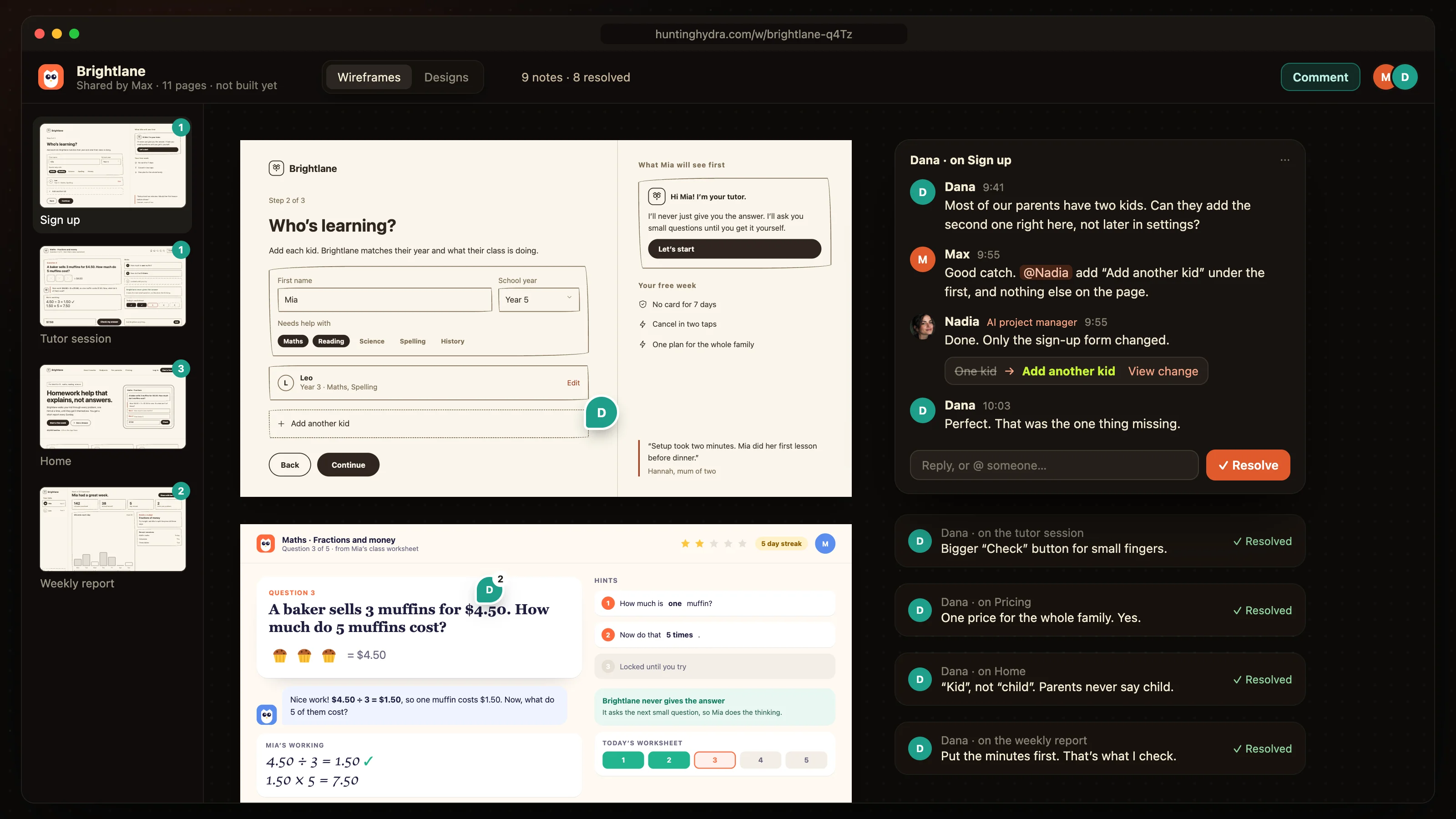Screen dimensions: 1456x819
Task: Toggle the Science subject chip
Action: tap(371, 341)
